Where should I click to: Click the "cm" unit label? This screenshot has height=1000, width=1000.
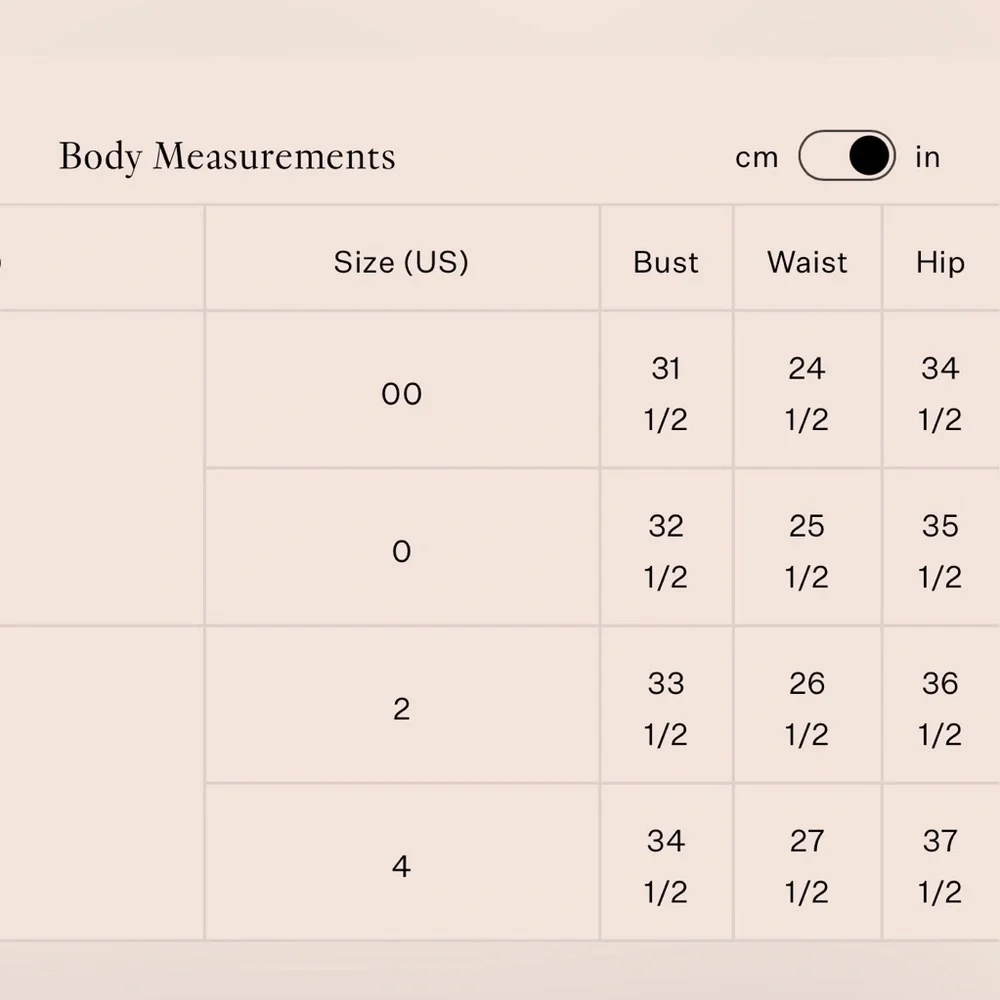[x=756, y=157]
